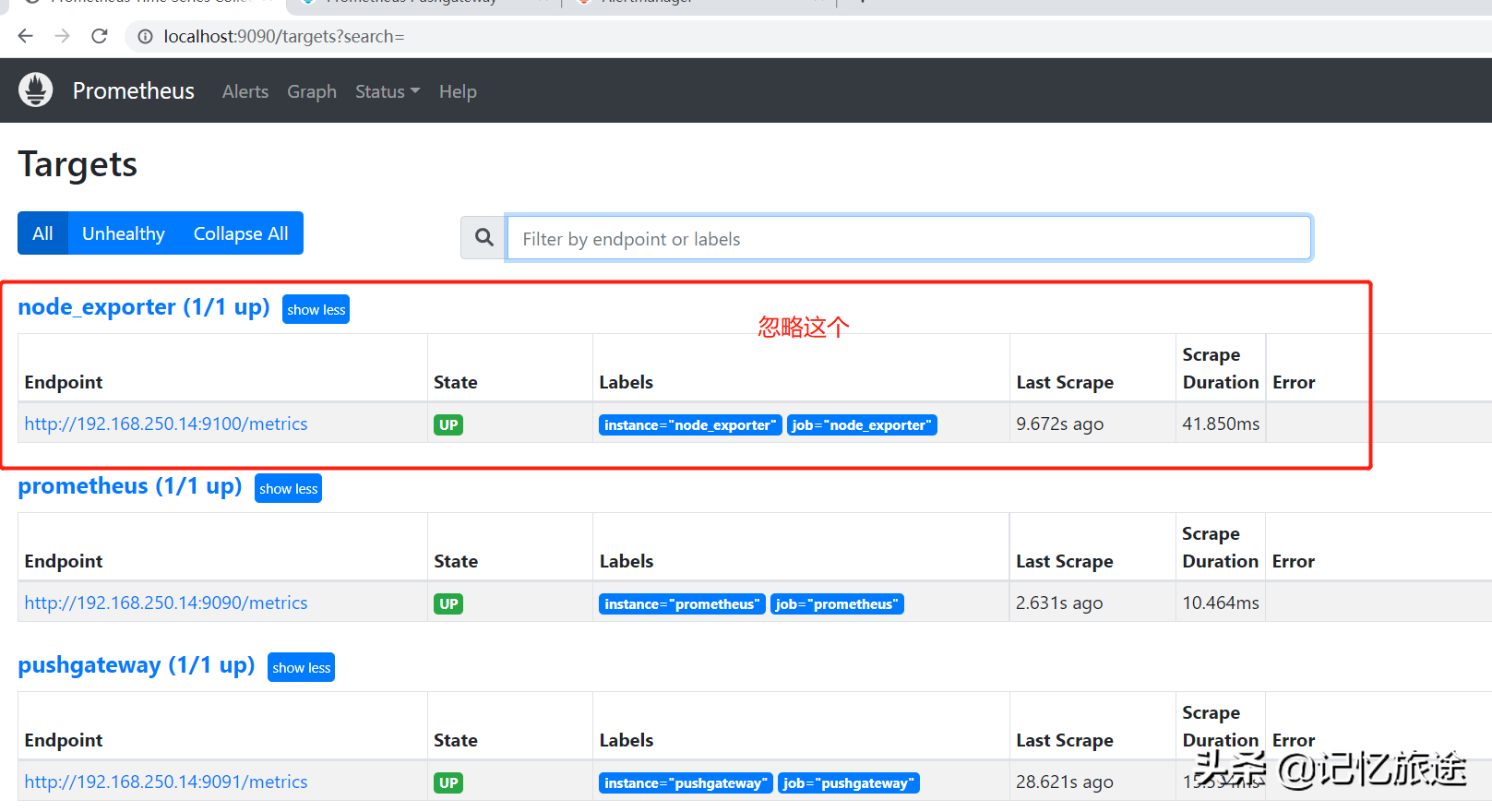The height and width of the screenshot is (812, 1492).
Task: Open pushgateway (1/1 up) heading link
Action: pyautogui.click(x=137, y=664)
